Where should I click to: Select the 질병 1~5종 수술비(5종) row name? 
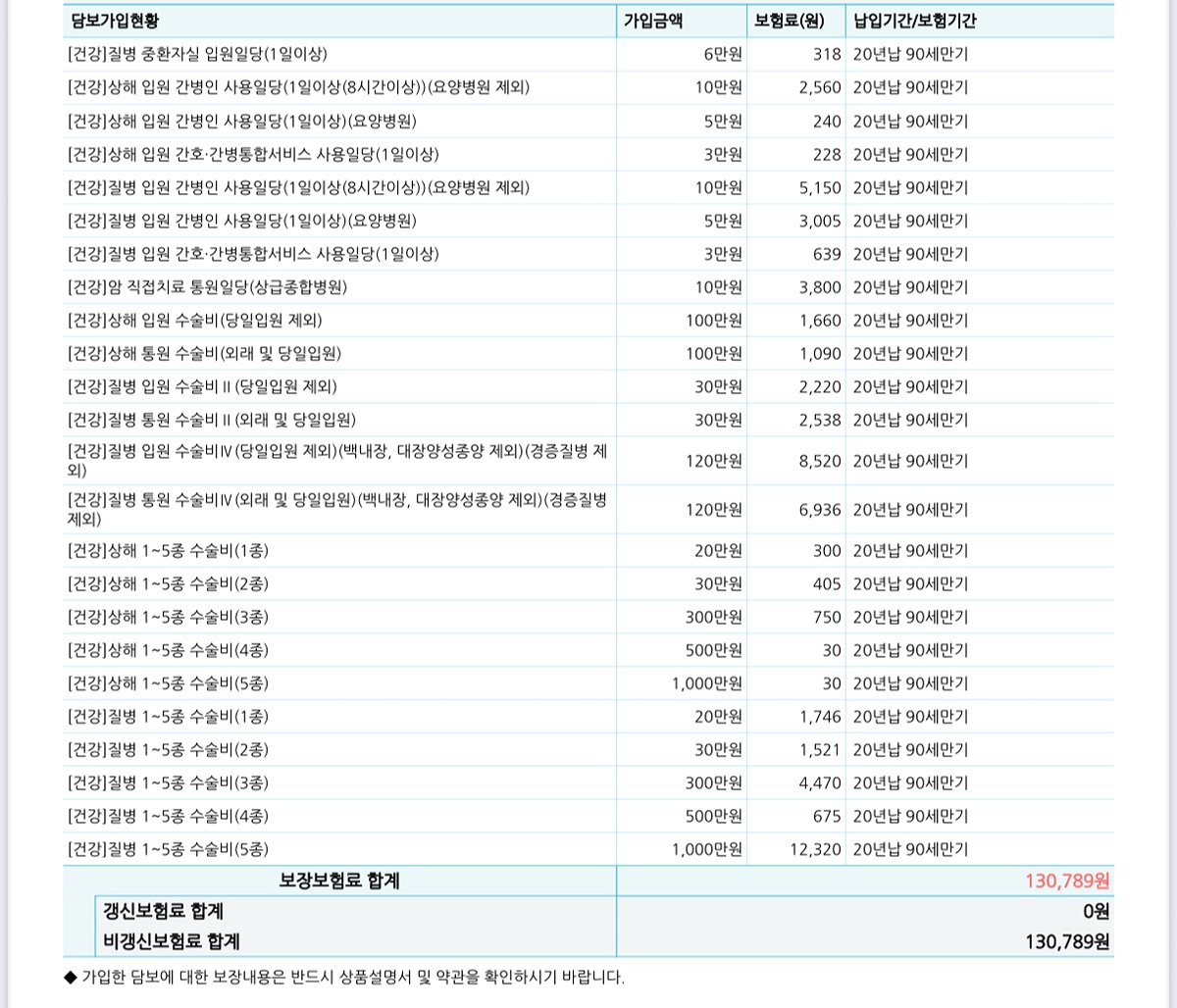(x=168, y=849)
